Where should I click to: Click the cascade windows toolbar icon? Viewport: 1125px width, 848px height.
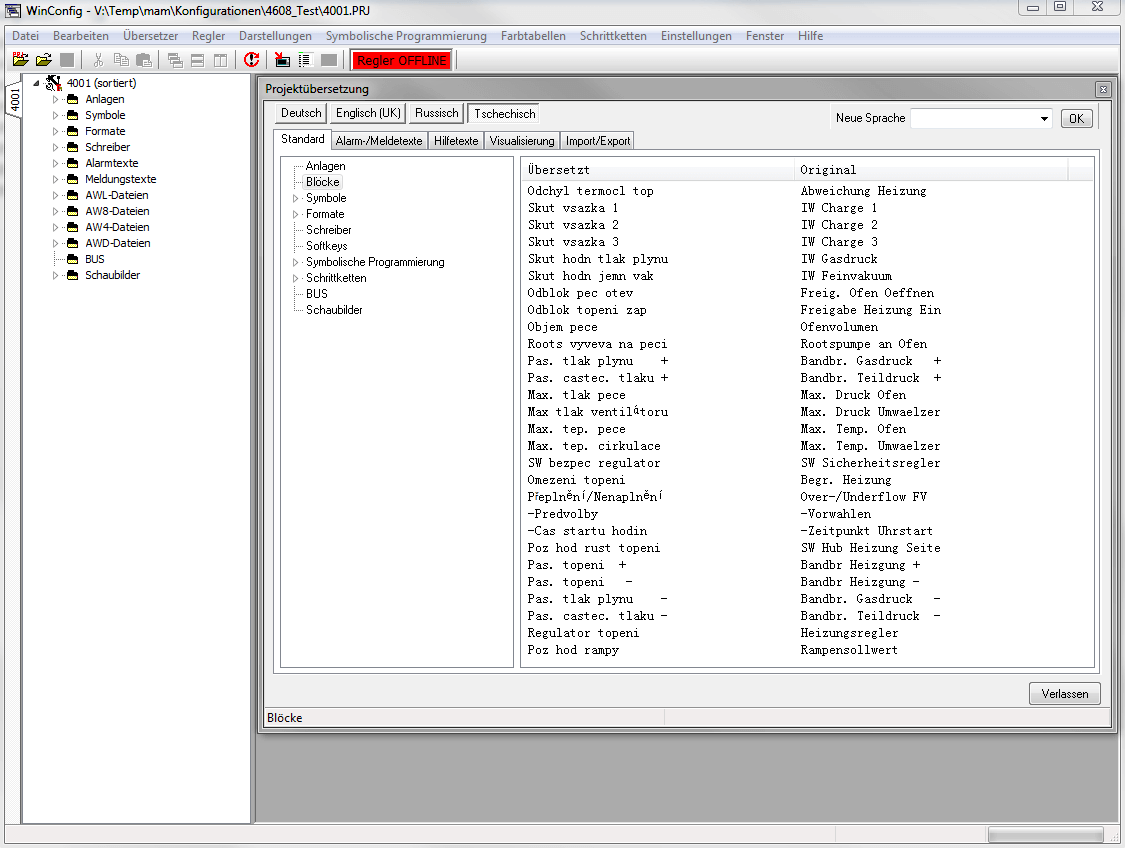click(175, 60)
